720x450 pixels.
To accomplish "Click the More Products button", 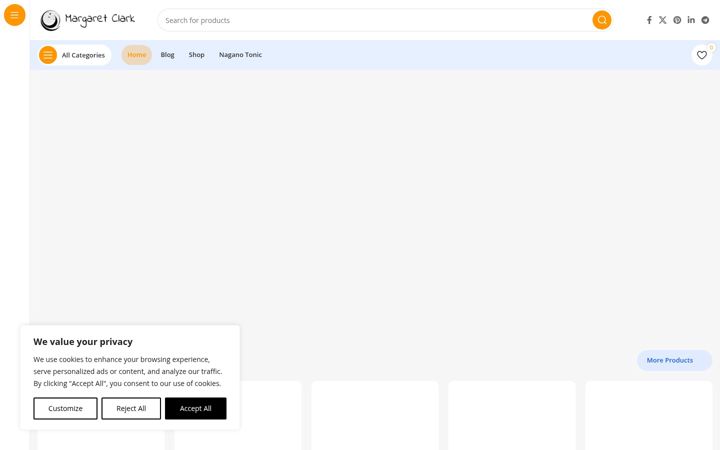I will click(x=674, y=360).
